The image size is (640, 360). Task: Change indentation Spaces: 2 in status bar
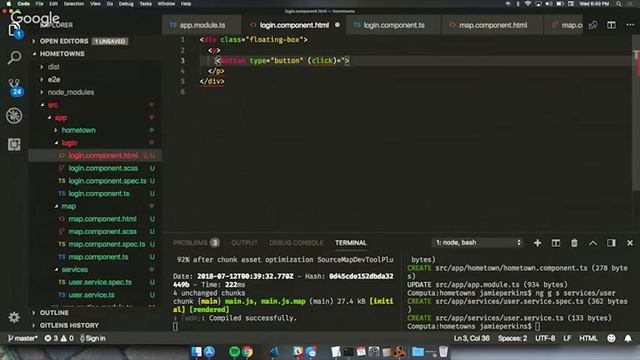coord(512,338)
